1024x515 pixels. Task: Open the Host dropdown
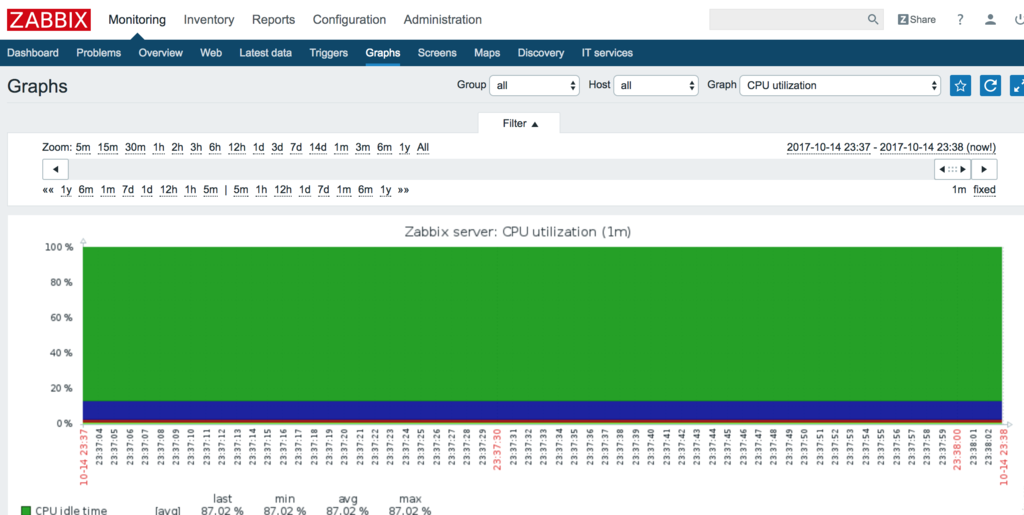pos(656,86)
